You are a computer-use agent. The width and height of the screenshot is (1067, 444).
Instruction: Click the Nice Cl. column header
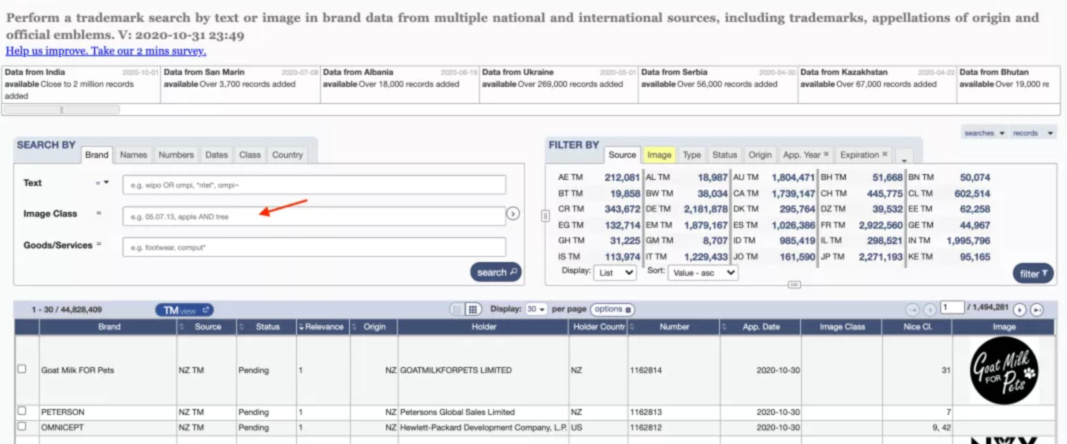coord(917,328)
